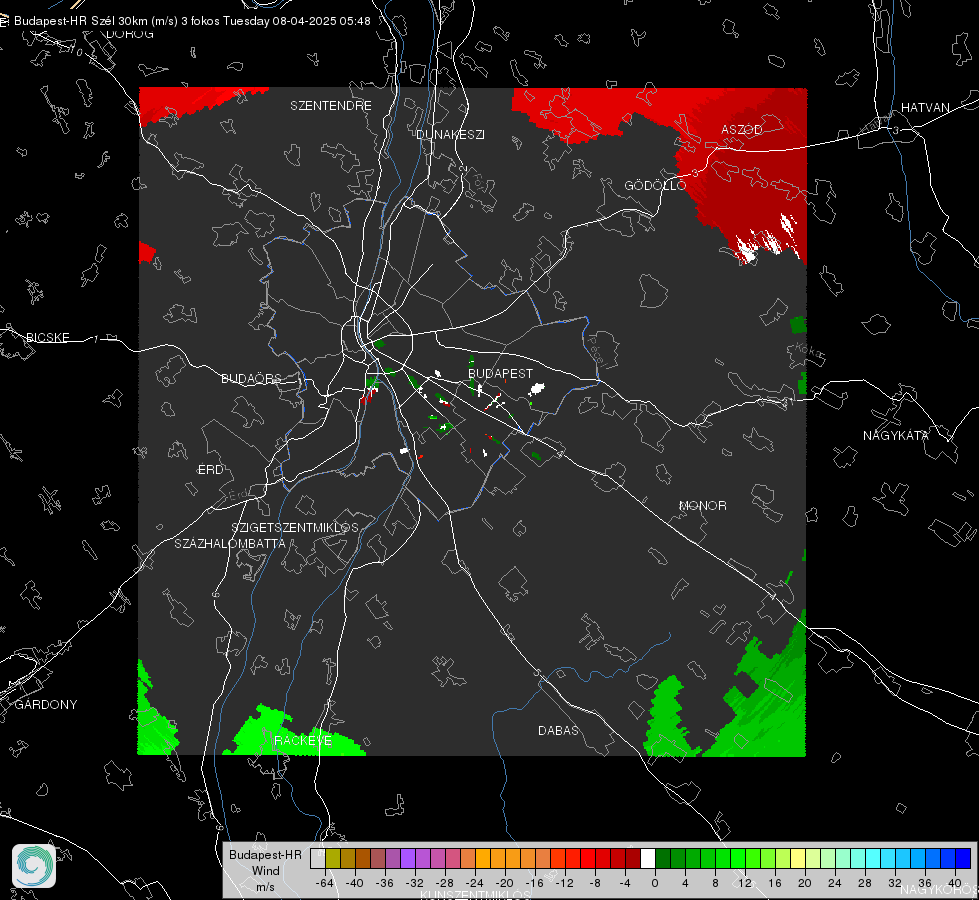
Task: Select the BICSKE label on the left
Action: [x=47, y=337]
